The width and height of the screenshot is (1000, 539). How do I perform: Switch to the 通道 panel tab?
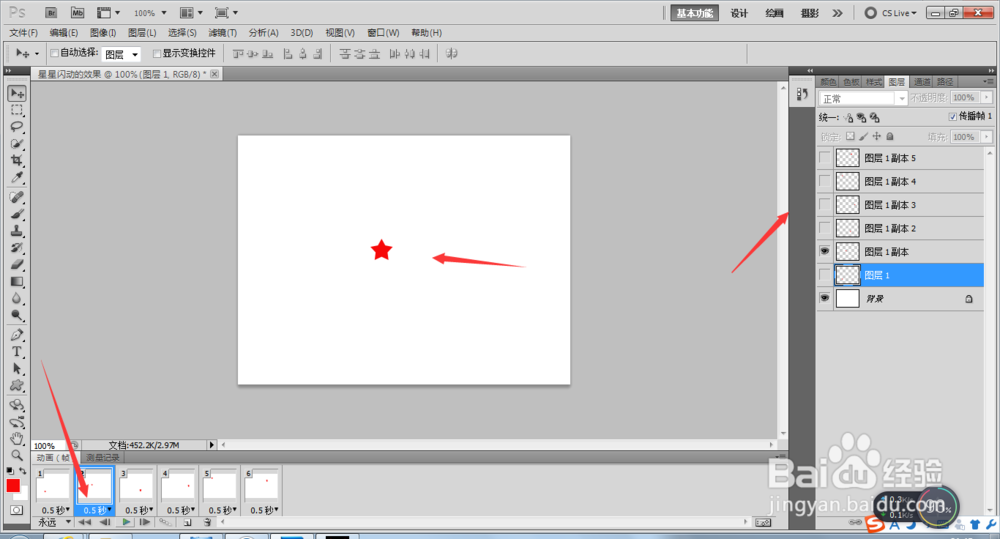[x=922, y=82]
